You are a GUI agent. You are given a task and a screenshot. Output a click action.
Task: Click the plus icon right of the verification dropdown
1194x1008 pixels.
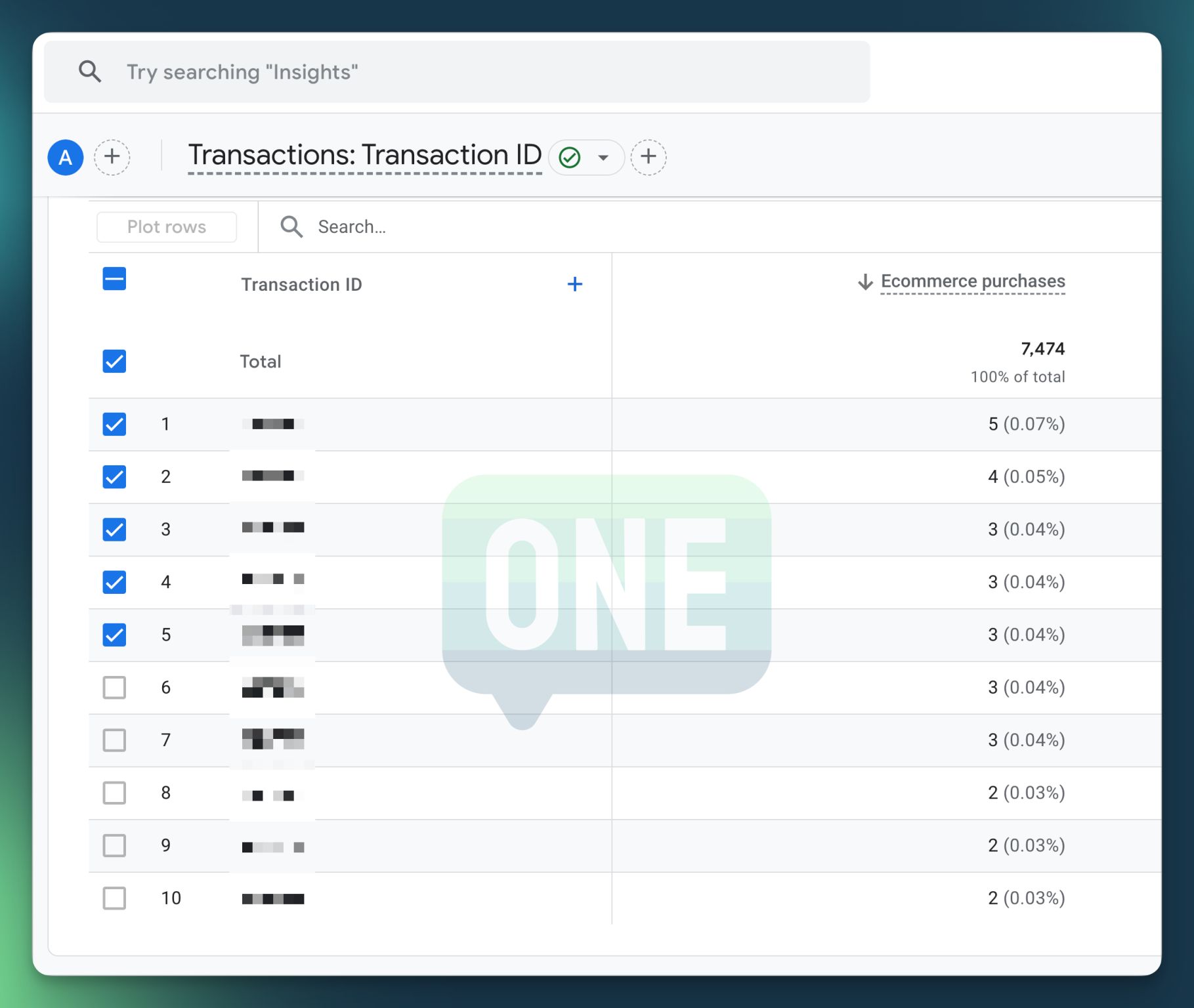[x=649, y=157]
